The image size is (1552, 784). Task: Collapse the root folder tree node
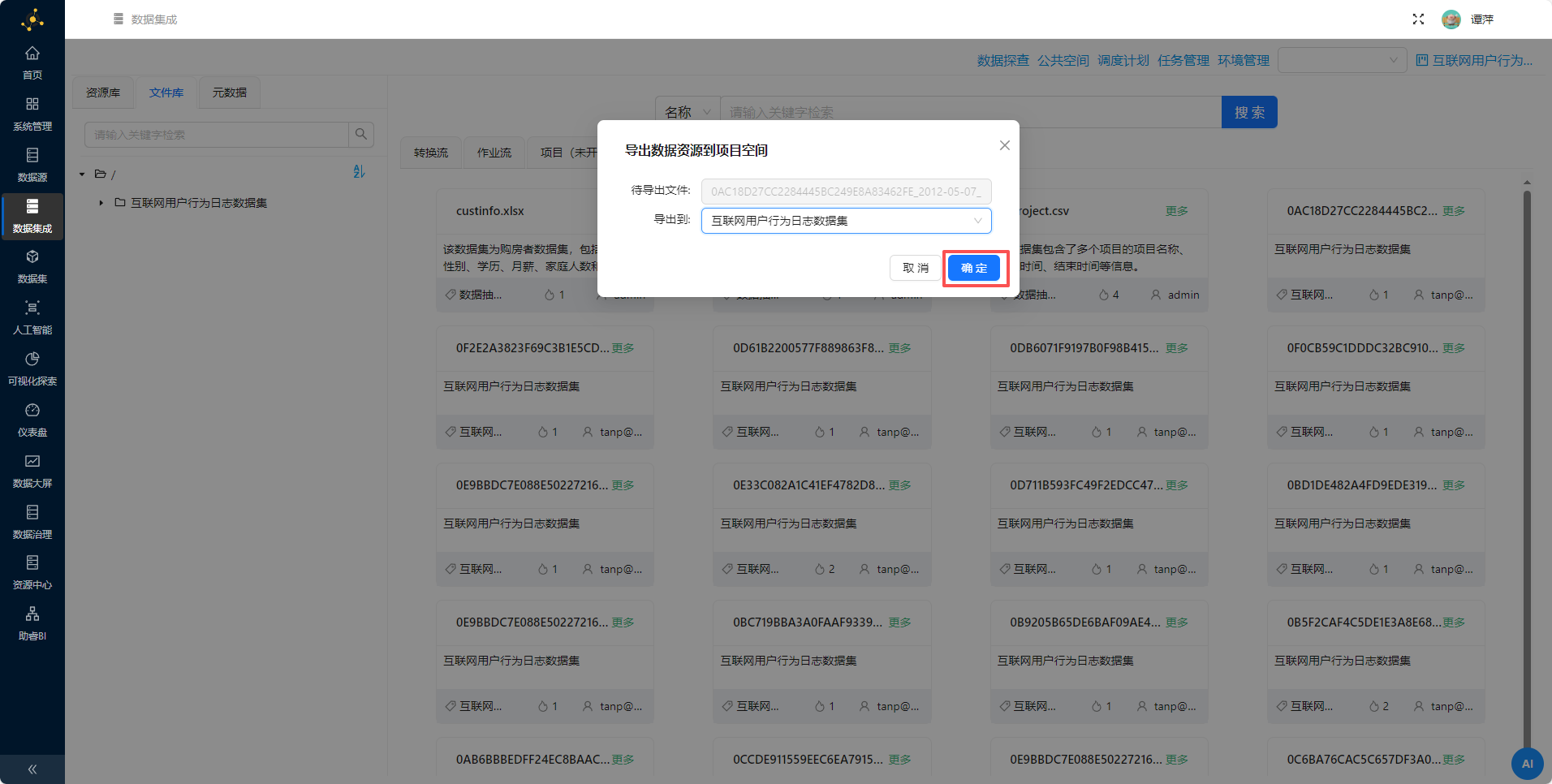82,174
